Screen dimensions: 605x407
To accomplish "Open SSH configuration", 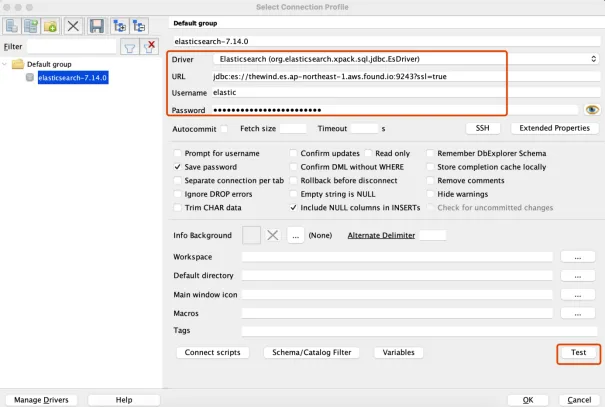I will (x=483, y=128).
